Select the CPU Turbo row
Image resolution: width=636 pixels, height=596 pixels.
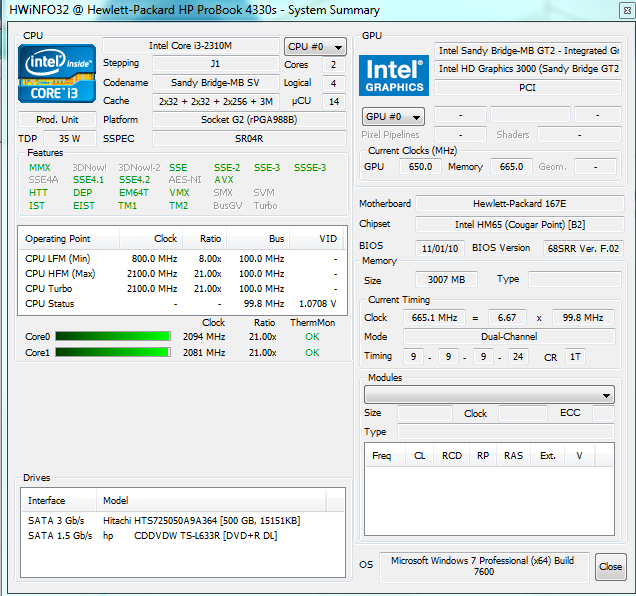(x=183, y=289)
